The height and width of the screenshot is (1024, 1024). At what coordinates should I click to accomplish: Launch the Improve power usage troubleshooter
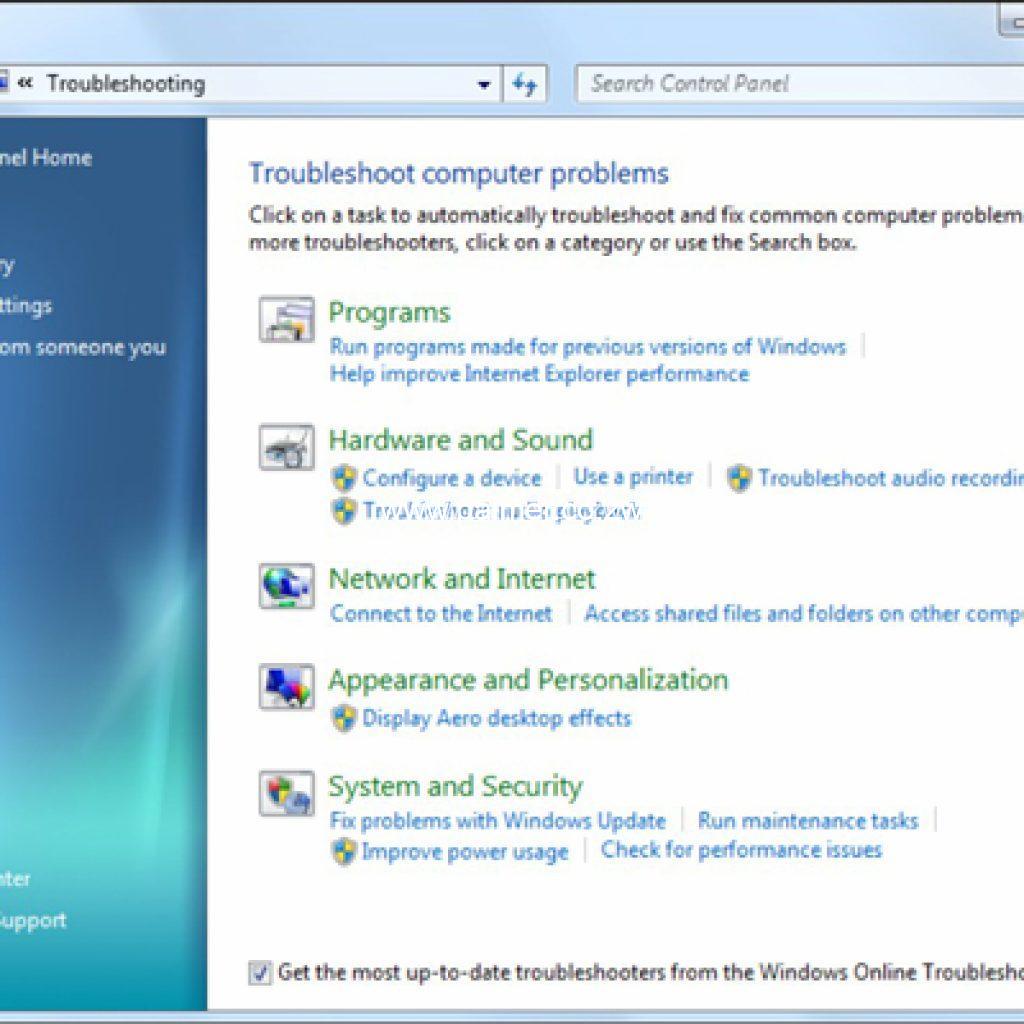pos(465,852)
